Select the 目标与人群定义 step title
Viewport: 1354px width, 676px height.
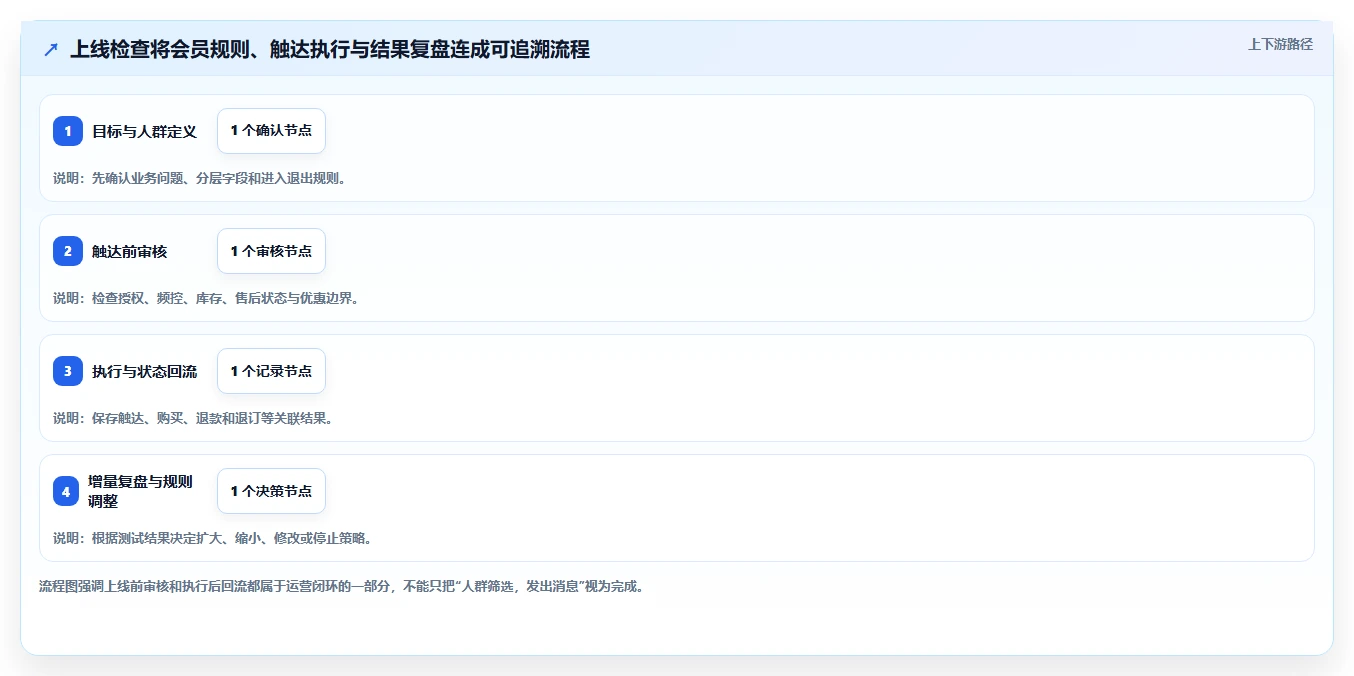(x=145, y=131)
